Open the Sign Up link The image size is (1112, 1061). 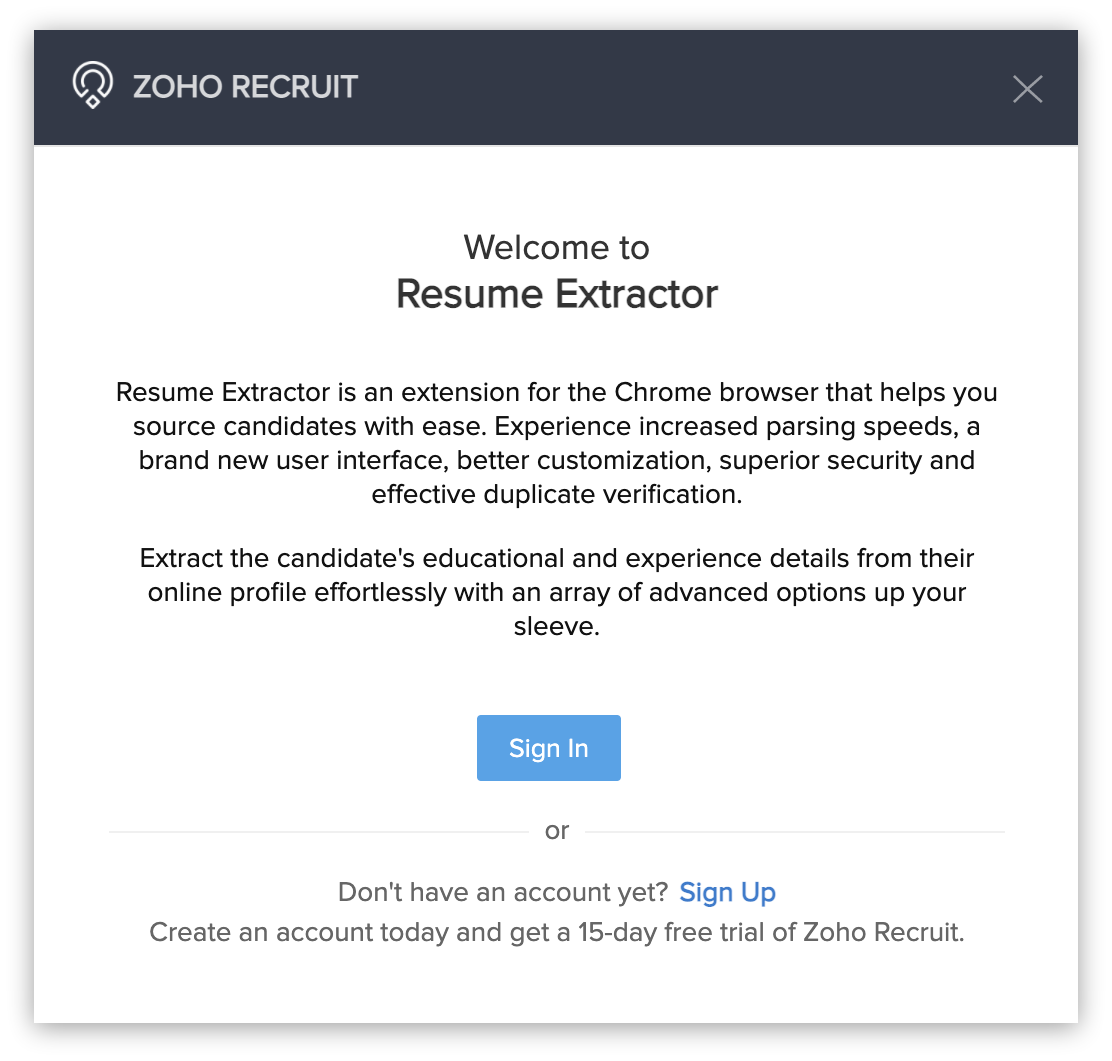(727, 892)
